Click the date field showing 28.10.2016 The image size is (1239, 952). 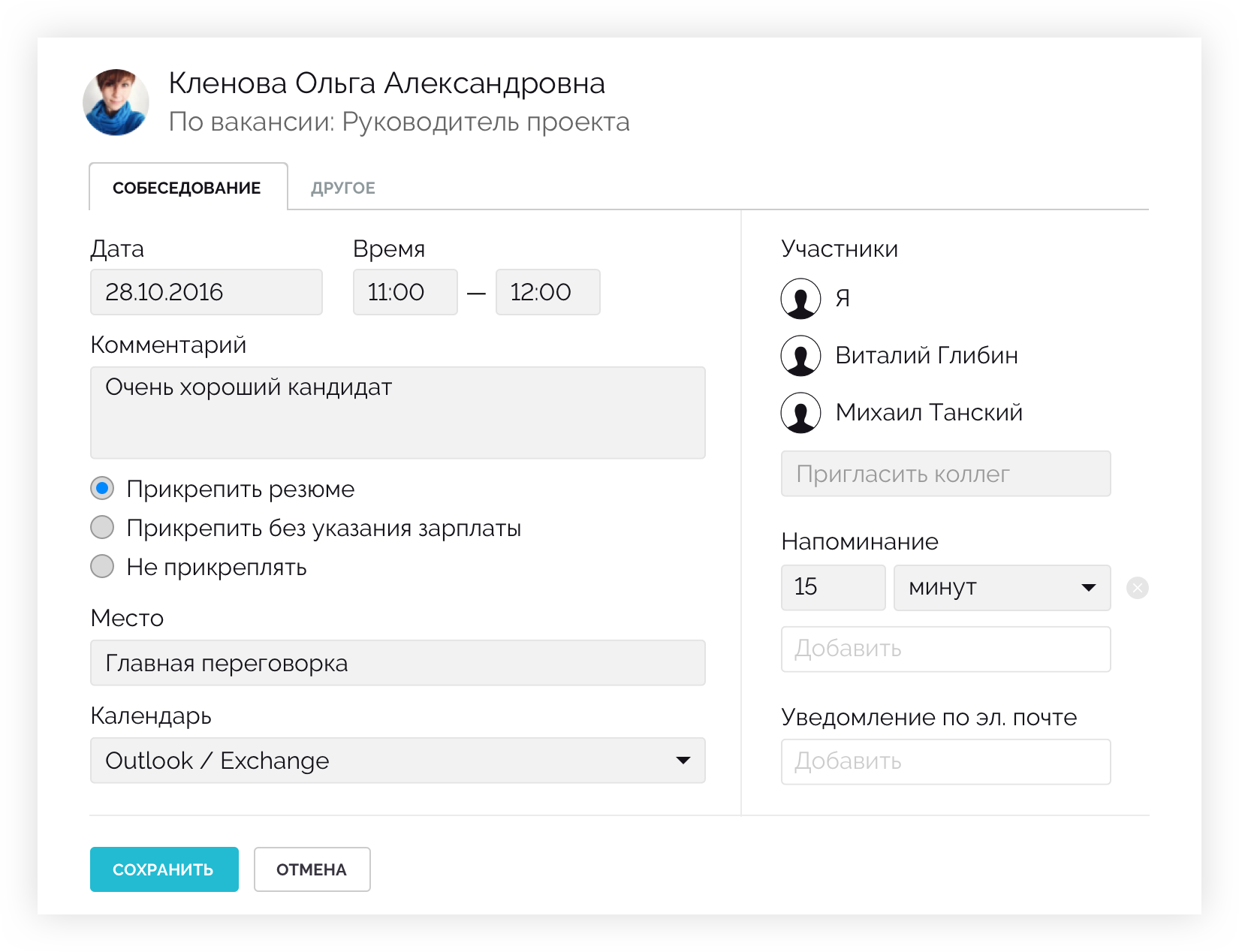click(206, 292)
